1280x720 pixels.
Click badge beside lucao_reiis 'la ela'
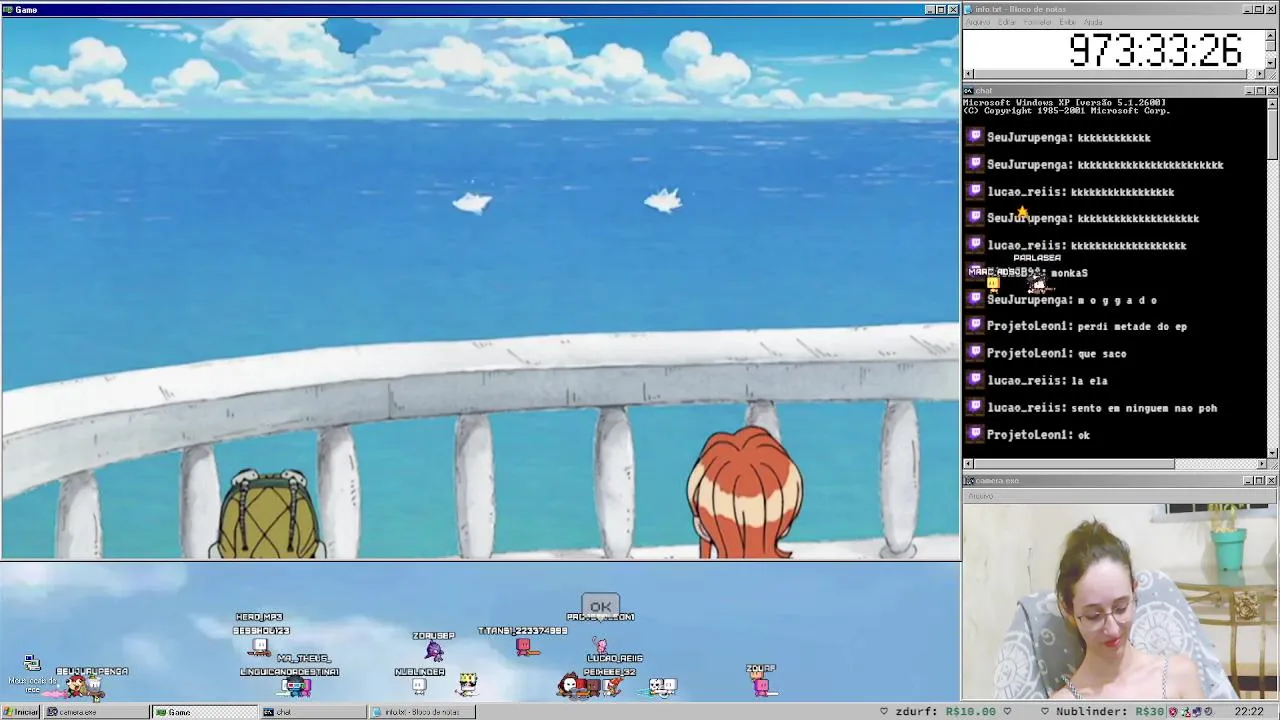point(975,380)
